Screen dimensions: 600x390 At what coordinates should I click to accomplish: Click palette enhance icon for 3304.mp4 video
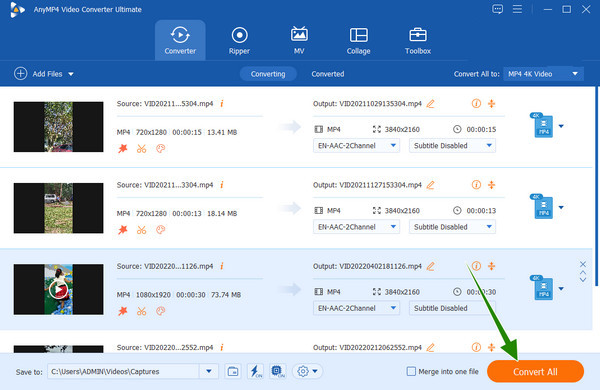pyautogui.click(x=161, y=230)
